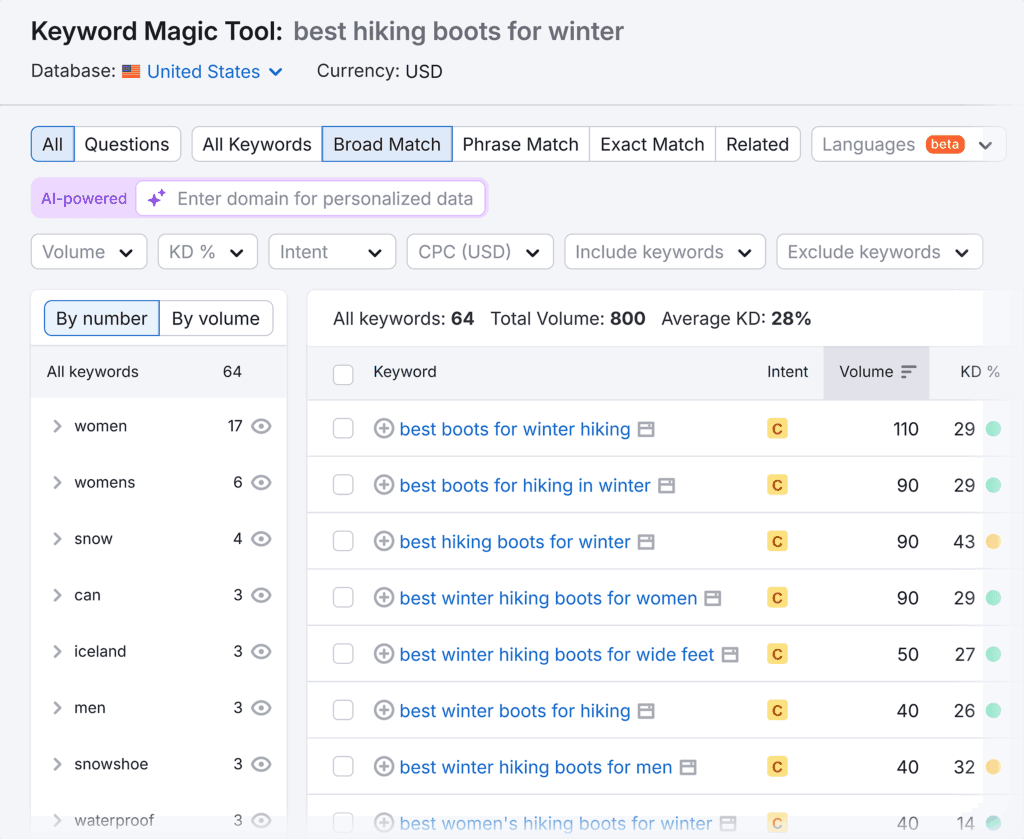This screenshot has height=839, width=1024.
Task: Open the United States database dropdown
Action: 214,72
